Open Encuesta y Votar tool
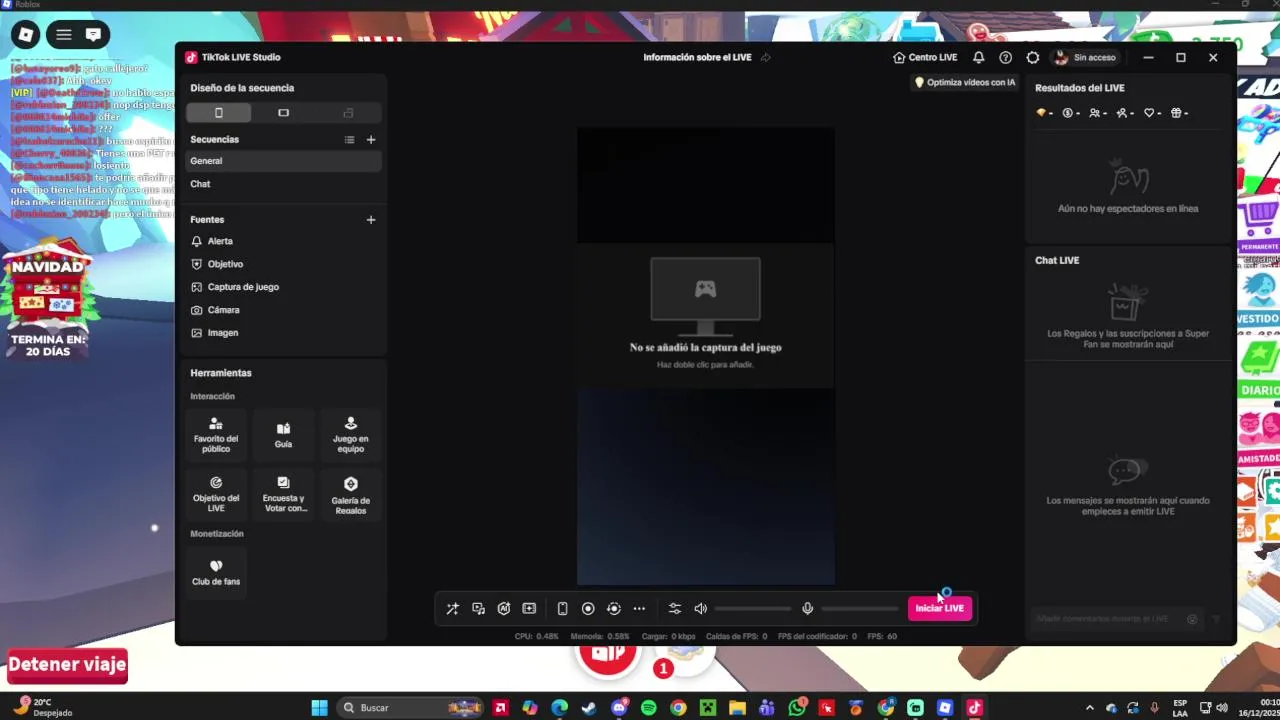The width and height of the screenshot is (1280, 720). click(283, 494)
